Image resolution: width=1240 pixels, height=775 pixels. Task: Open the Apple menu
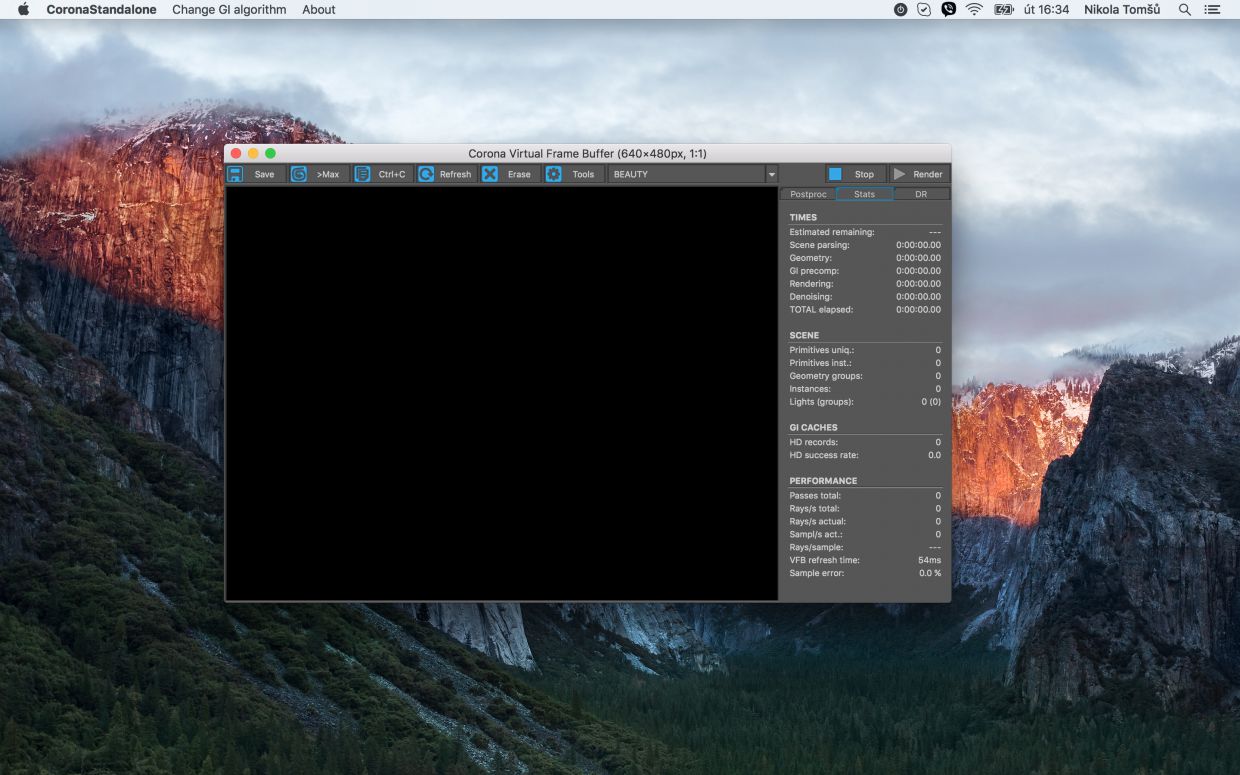[x=24, y=9]
